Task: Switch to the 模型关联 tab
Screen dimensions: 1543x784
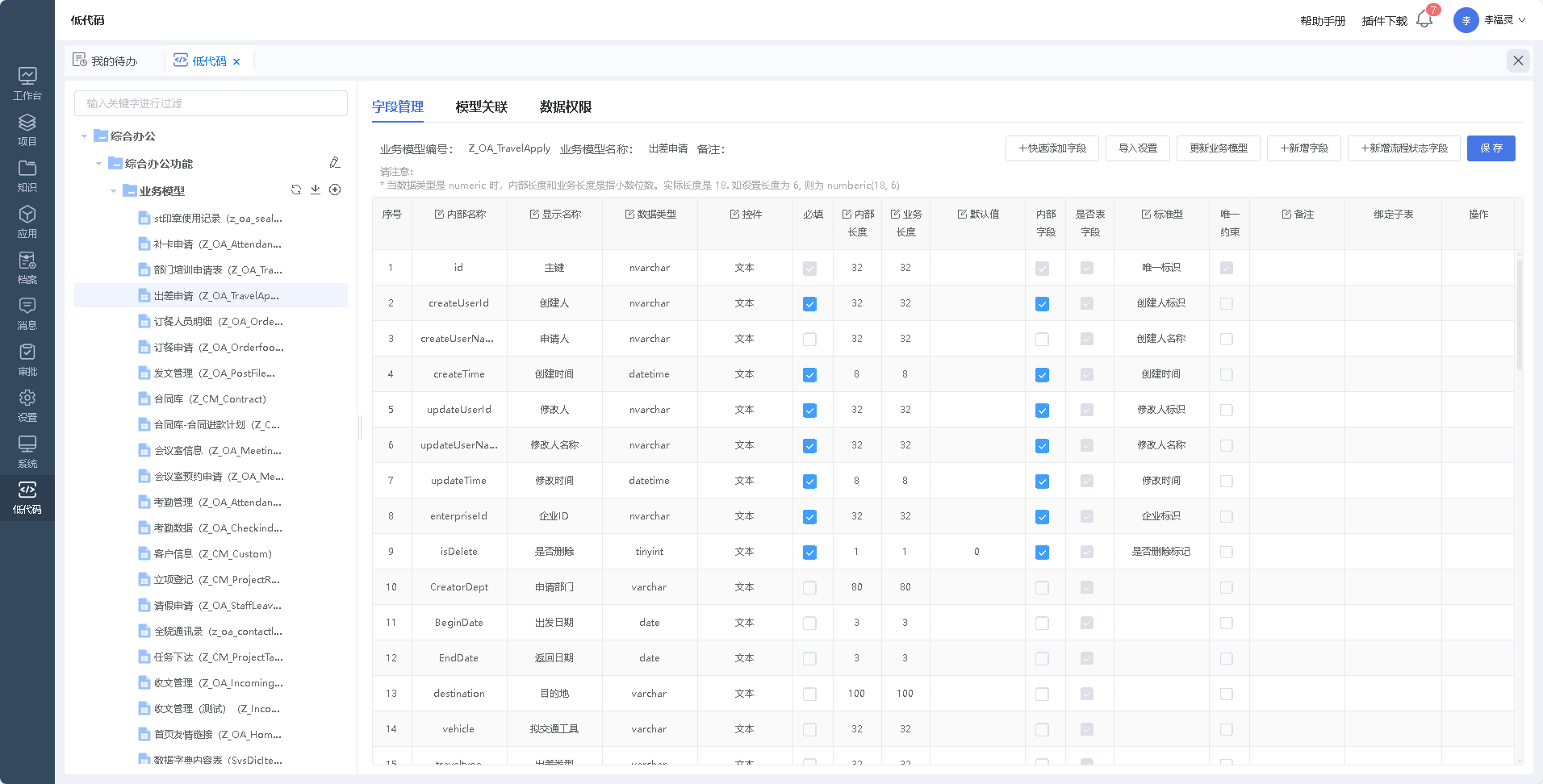Action: (x=481, y=106)
